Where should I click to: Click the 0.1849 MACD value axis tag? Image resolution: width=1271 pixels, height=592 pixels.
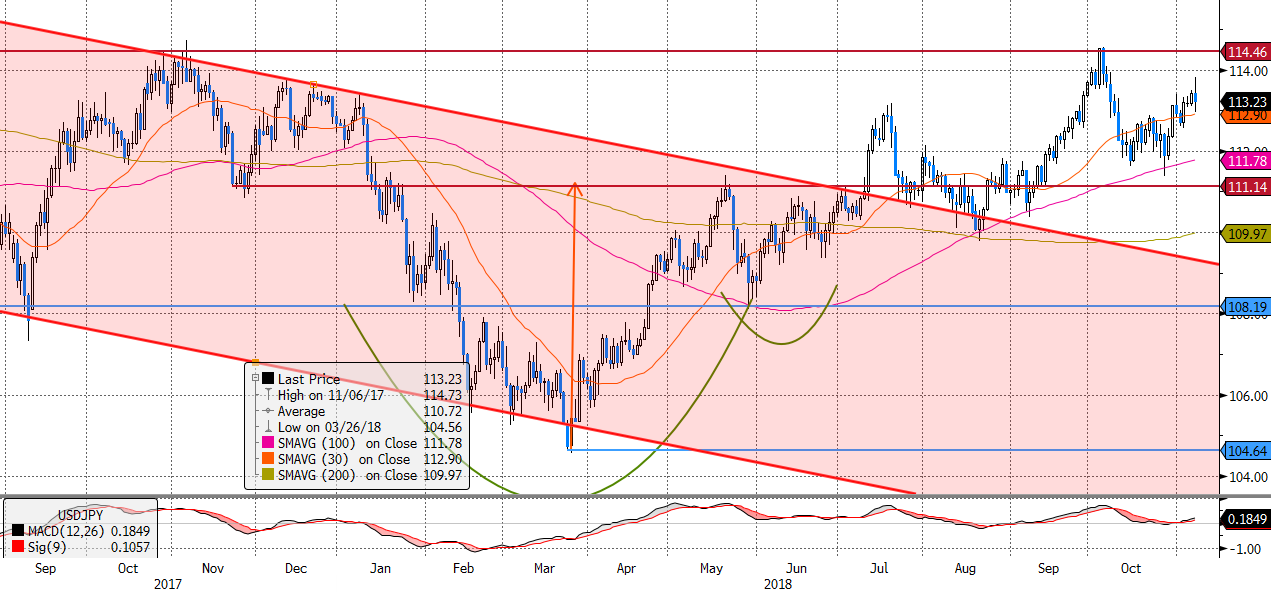1247,519
